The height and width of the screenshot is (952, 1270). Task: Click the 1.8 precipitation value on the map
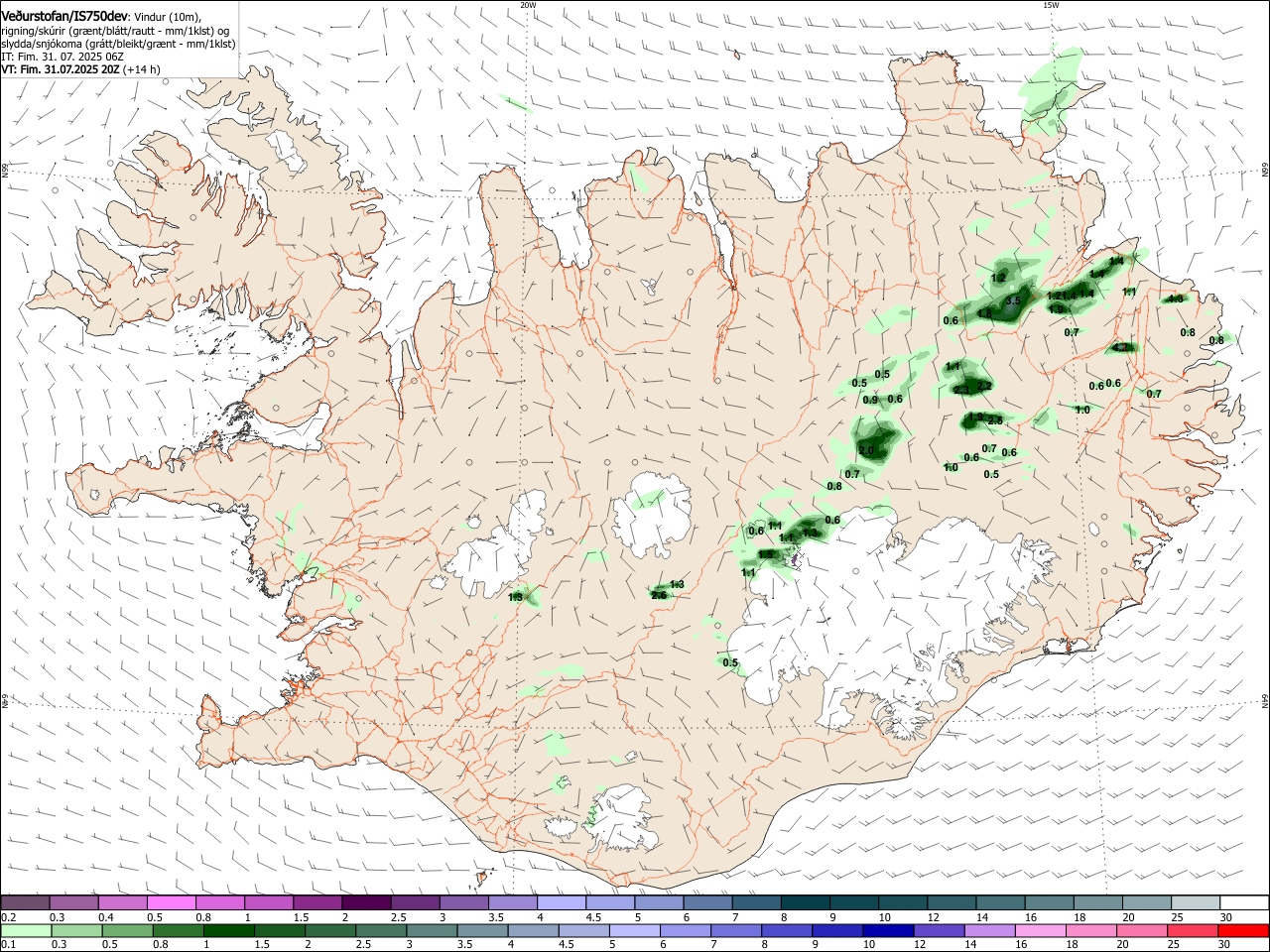coord(984,314)
